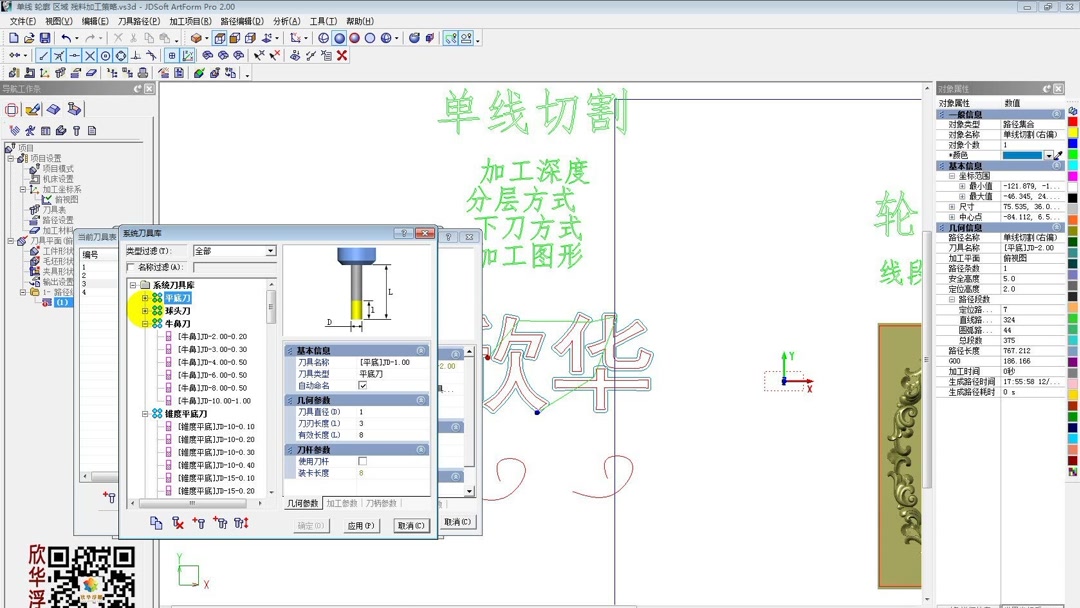Click the 取消(C) button in the dialog
The image size is (1080, 608).
[411, 525]
